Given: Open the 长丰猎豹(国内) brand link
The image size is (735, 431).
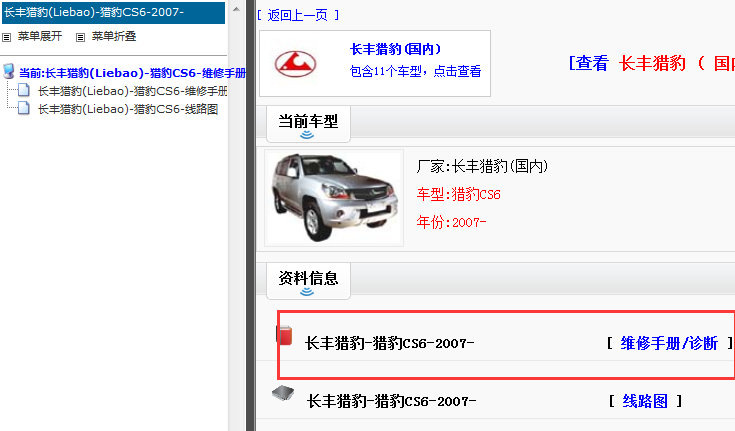Looking at the screenshot, I should (x=396, y=49).
